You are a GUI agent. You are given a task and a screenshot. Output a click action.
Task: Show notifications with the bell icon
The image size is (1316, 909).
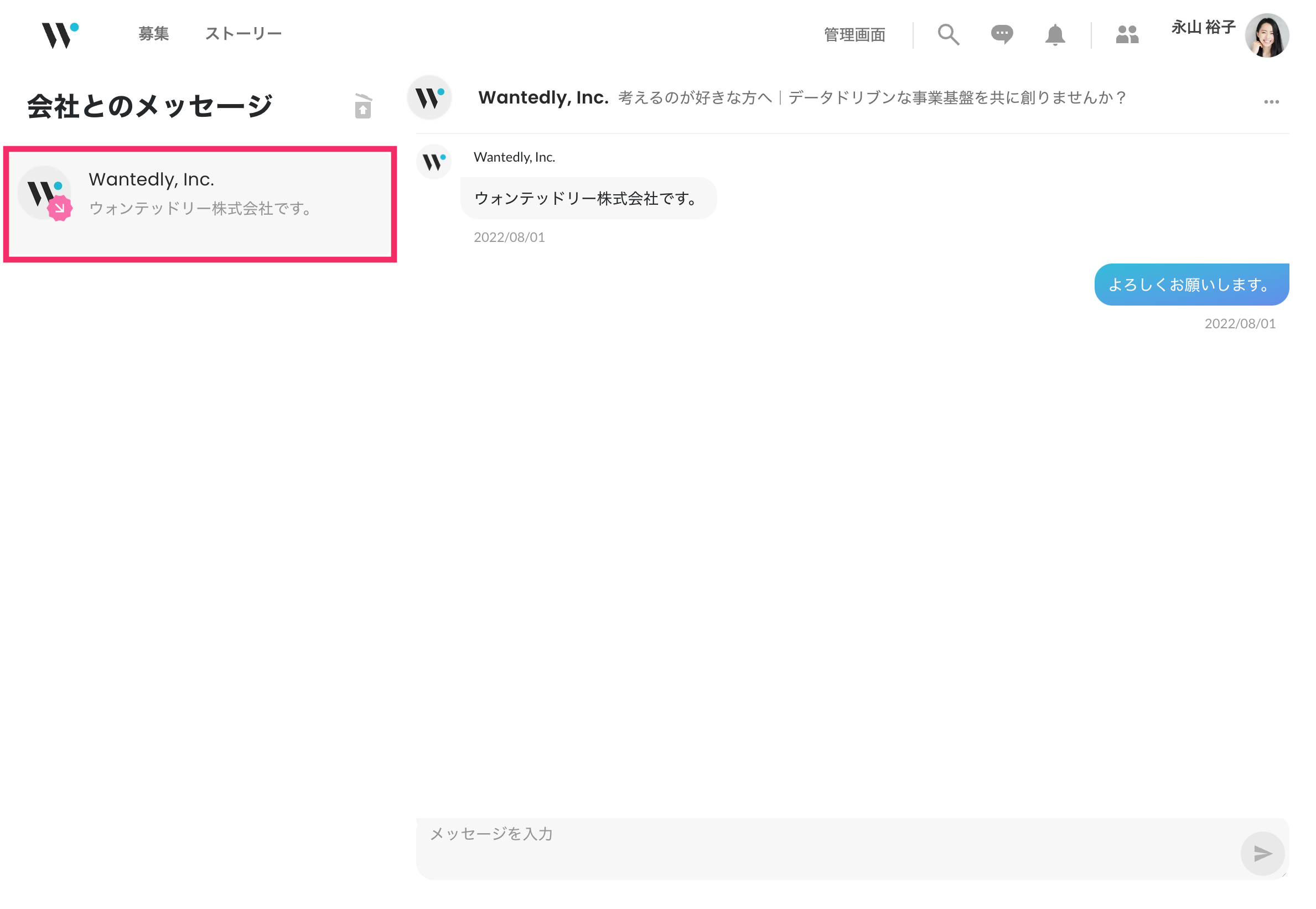coord(1055,35)
